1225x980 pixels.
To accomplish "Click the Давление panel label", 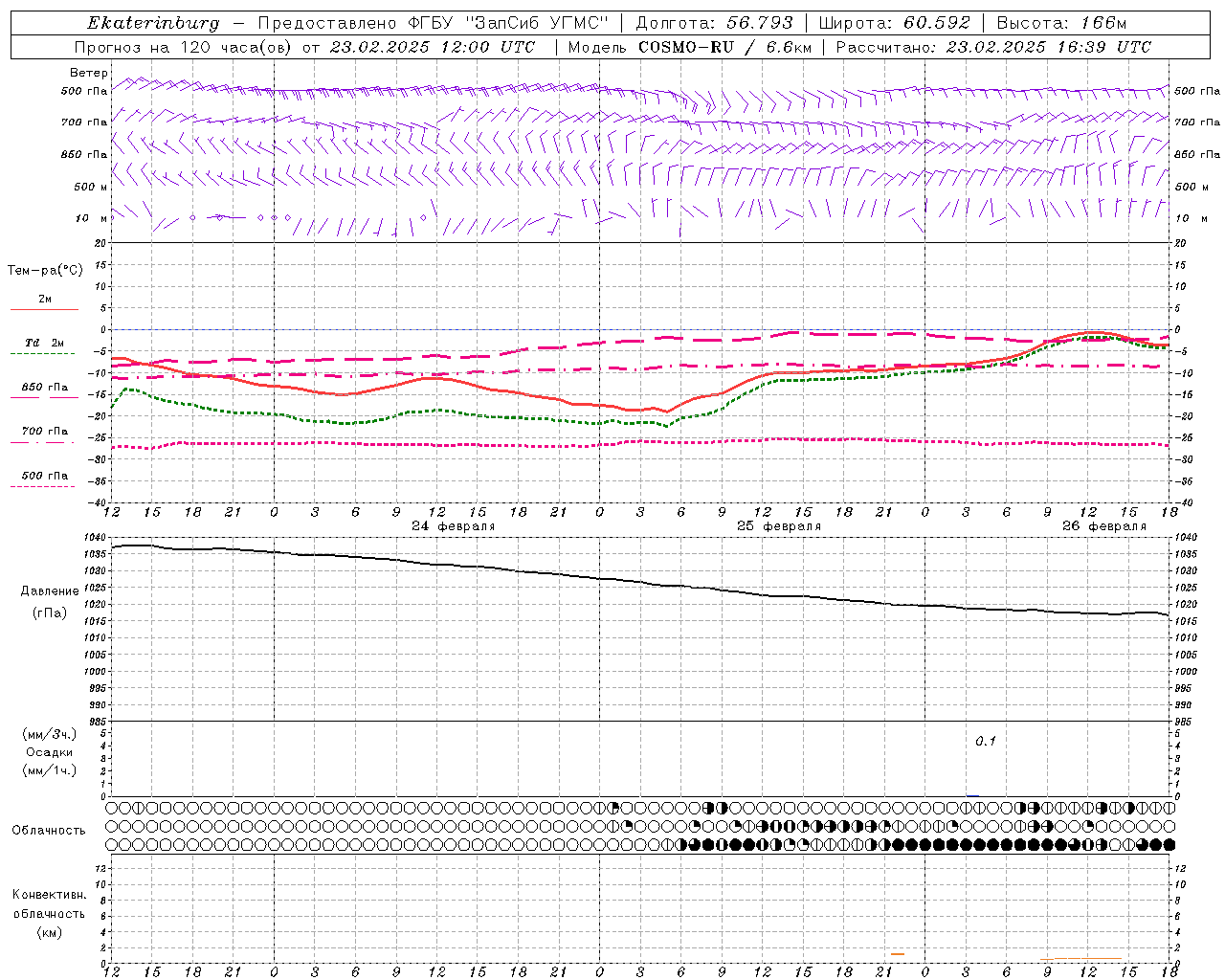I will (50, 591).
